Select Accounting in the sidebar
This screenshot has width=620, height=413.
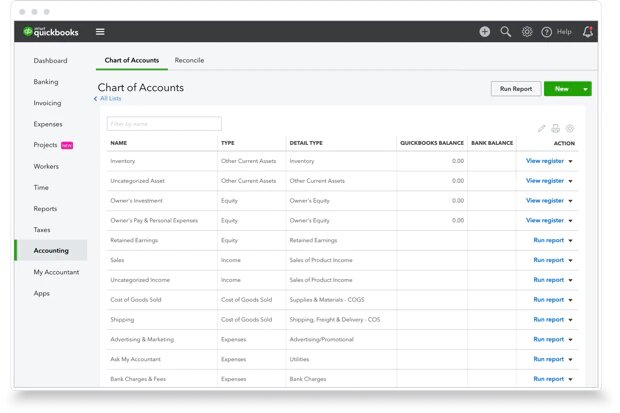[x=51, y=250]
